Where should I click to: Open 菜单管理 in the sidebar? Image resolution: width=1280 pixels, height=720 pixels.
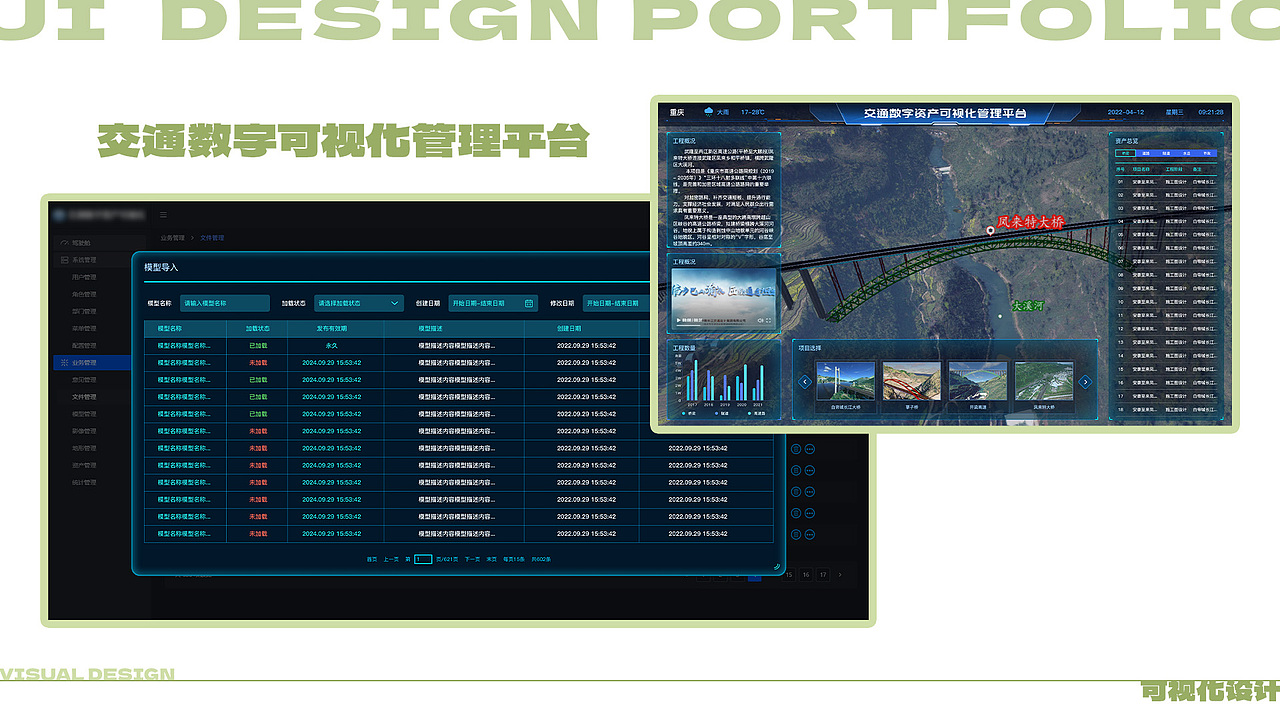coord(84,328)
